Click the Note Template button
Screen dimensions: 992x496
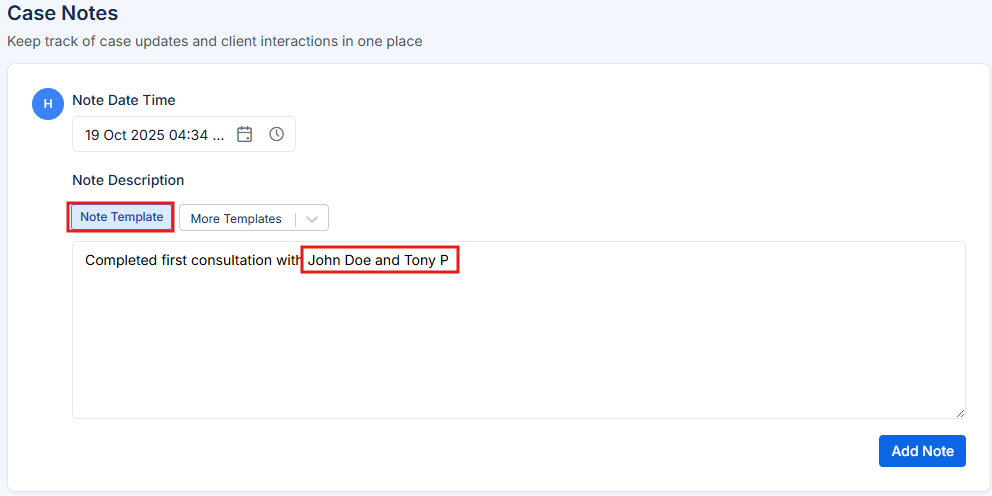point(121,217)
